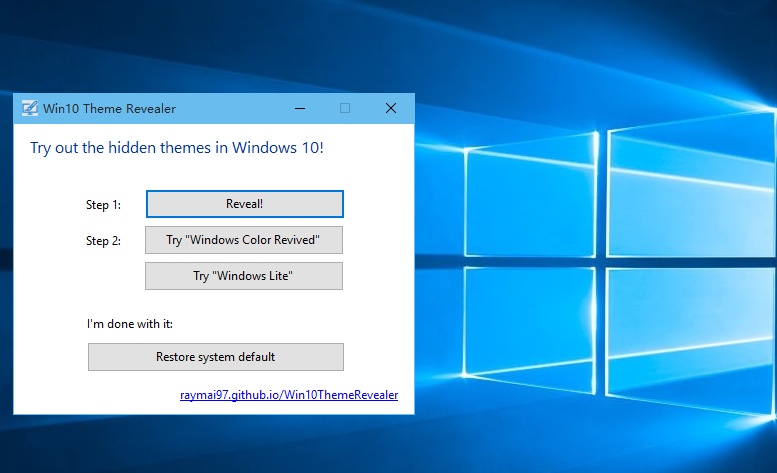Open the raymai97.github.io/Win10ThemeRevealer link
The image size is (777, 473).
[x=289, y=395]
